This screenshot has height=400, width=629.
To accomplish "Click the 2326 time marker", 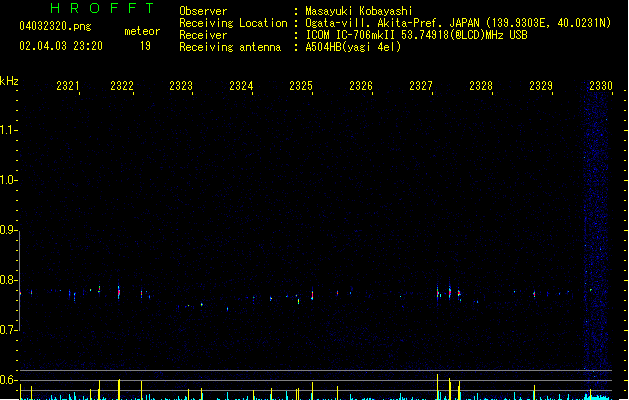I will coord(361,86).
